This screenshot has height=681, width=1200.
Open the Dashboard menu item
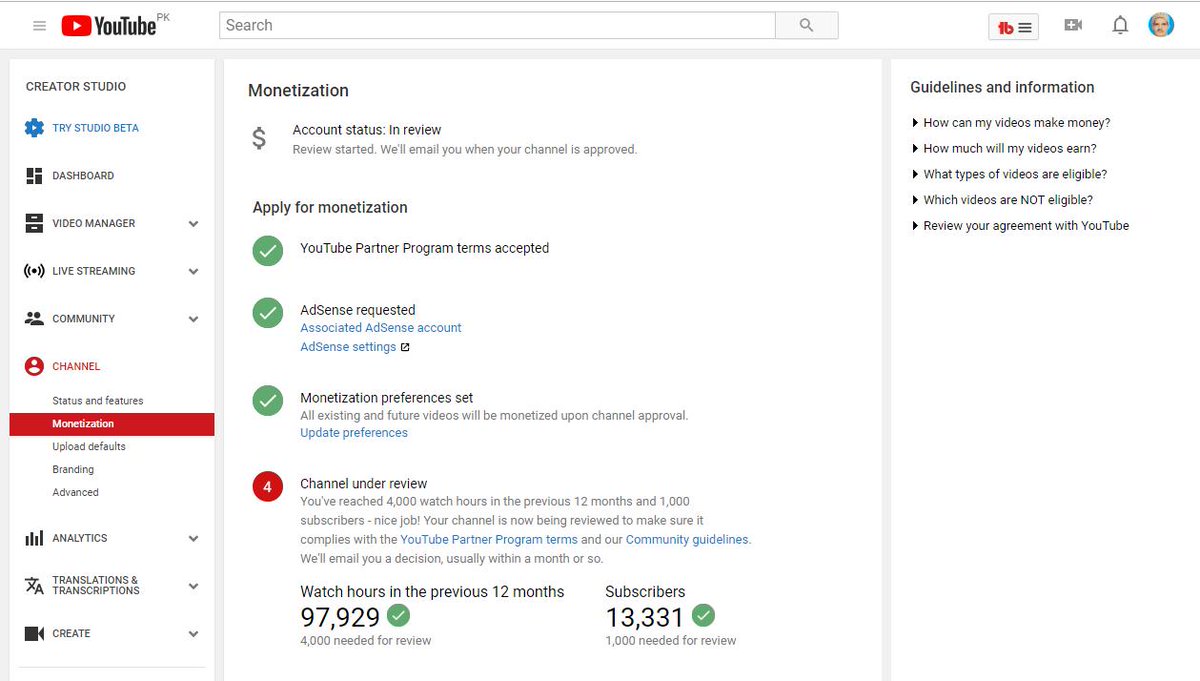pyautogui.click(x=83, y=176)
